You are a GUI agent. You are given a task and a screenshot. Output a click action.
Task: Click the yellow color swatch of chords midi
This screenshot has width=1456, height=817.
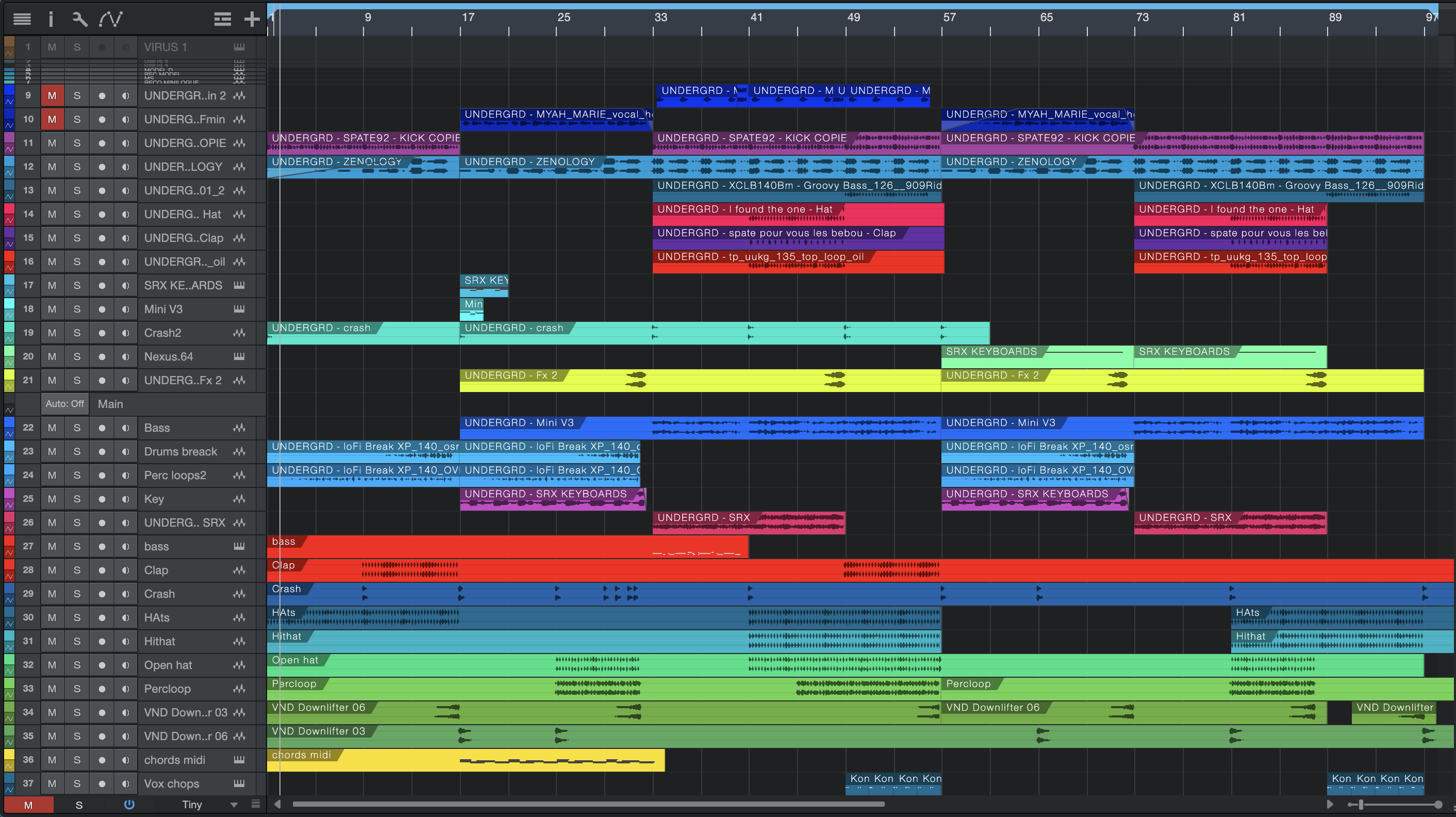click(9, 754)
